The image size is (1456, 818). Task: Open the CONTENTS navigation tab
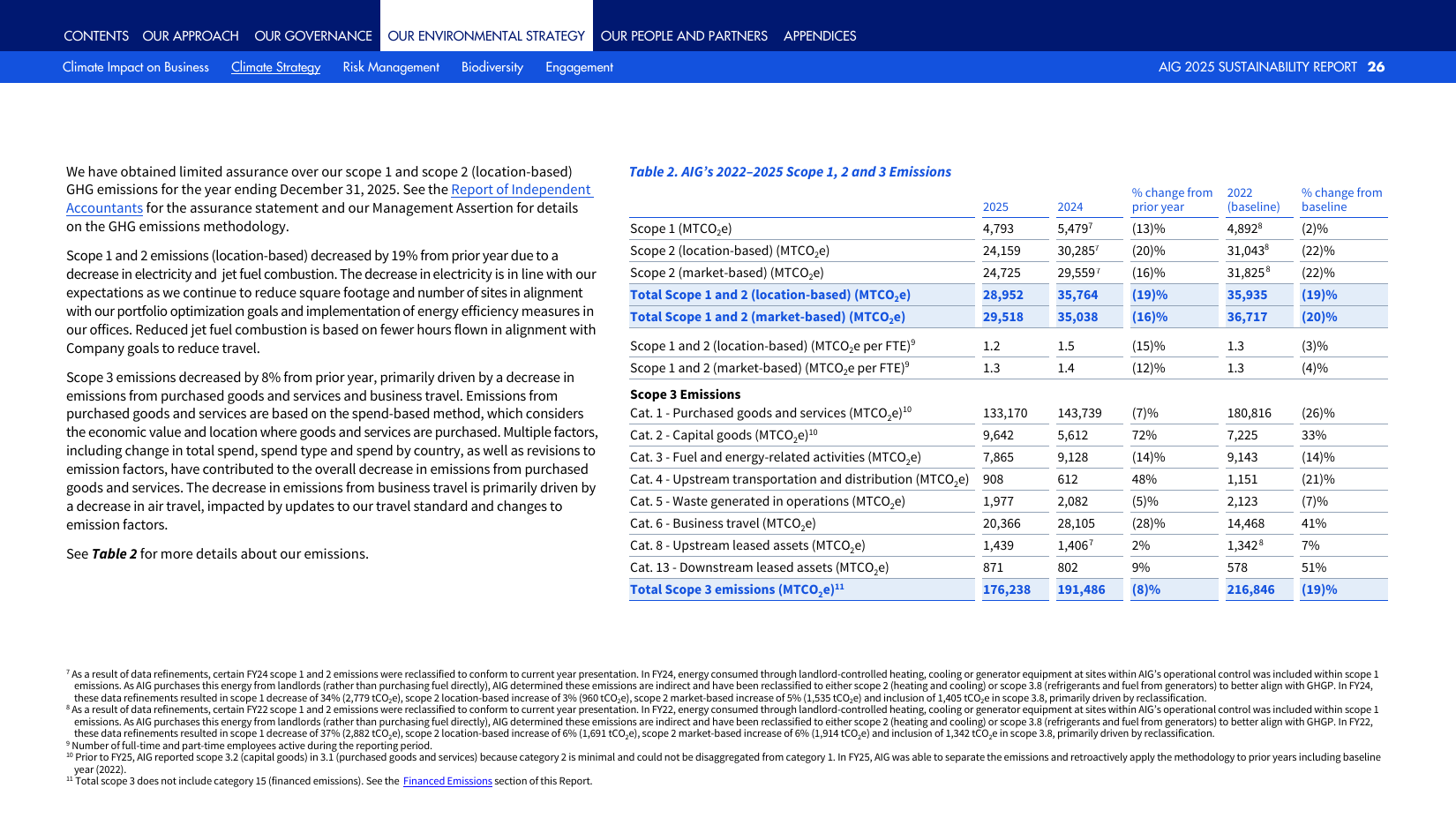(x=96, y=36)
